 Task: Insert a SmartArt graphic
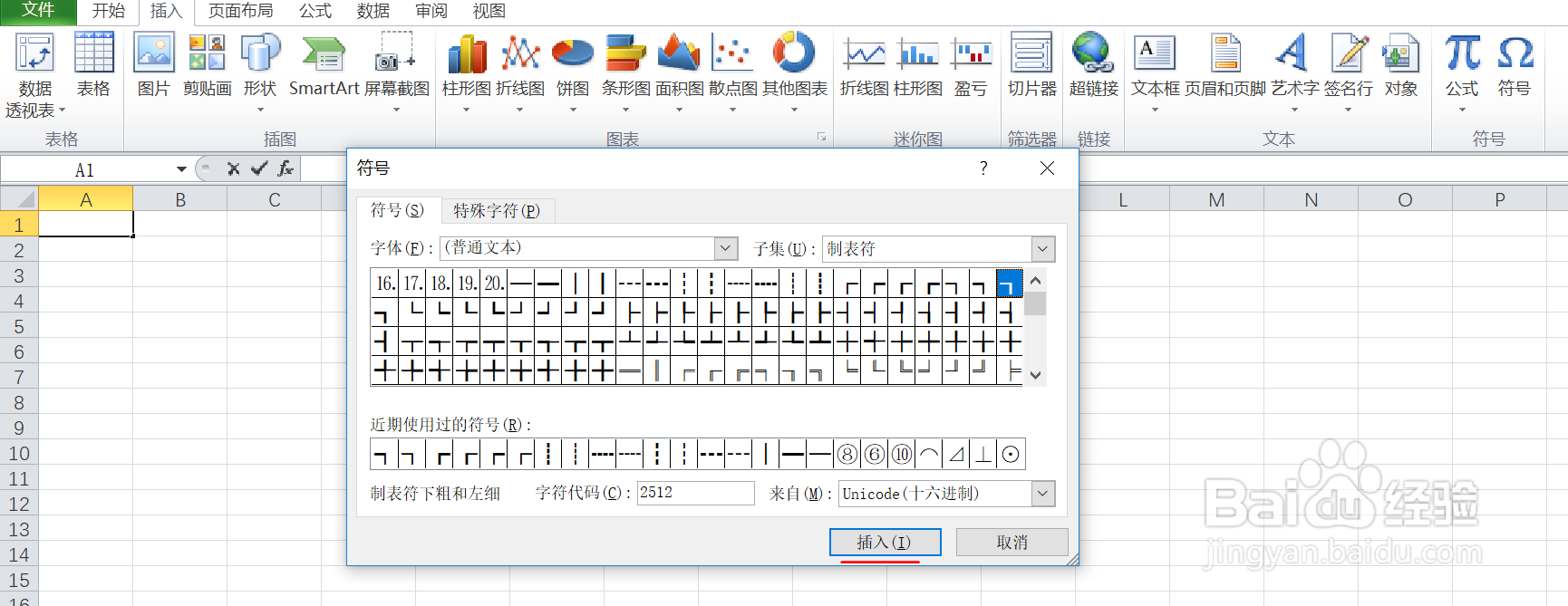pyautogui.click(x=324, y=65)
